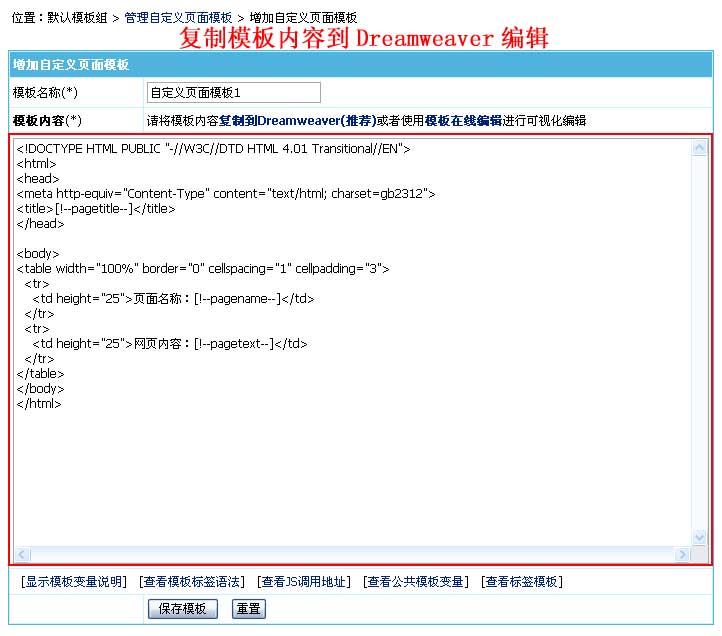Click the <title>[!--pagetitle--]</title> code line

(x=96, y=209)
